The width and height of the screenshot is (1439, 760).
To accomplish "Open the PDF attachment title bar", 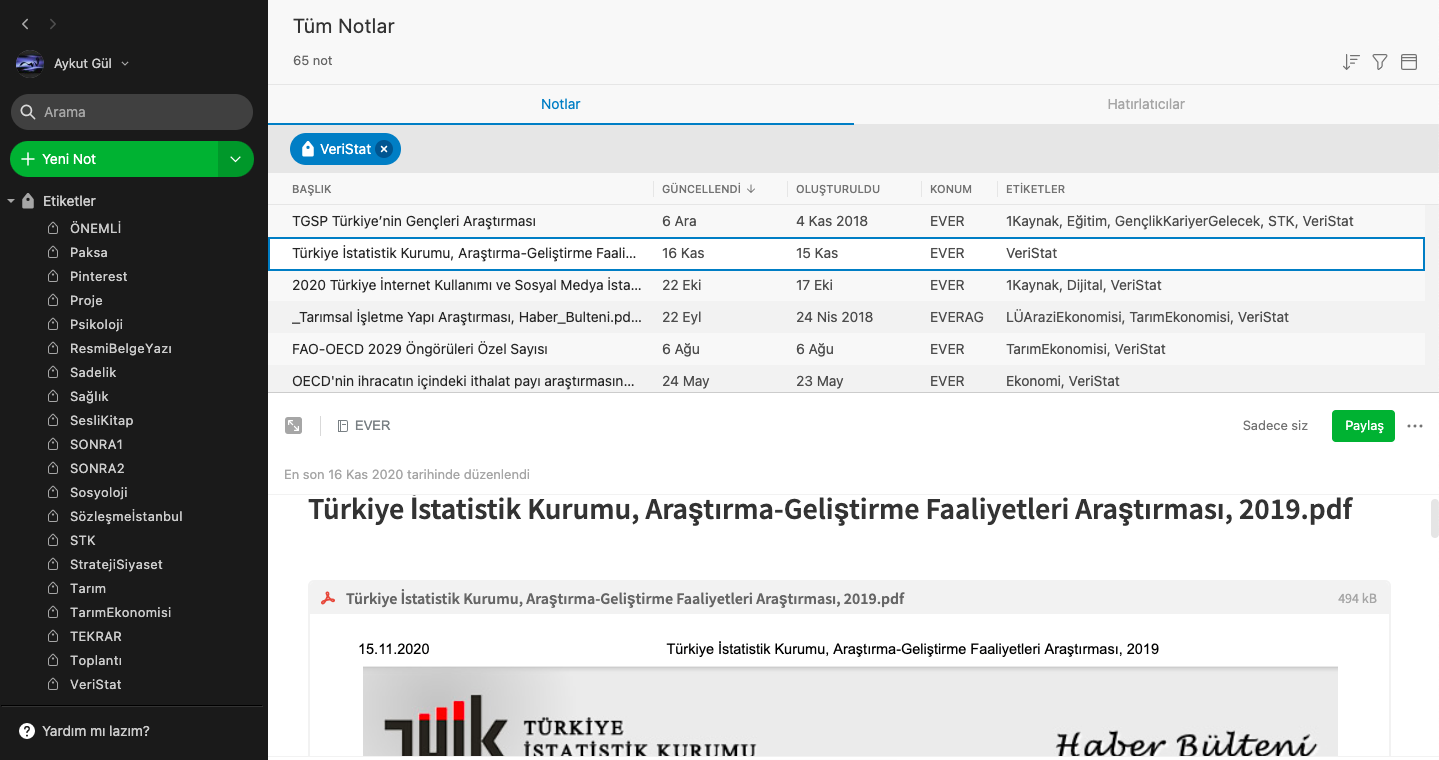I will (x=849, y=599).
